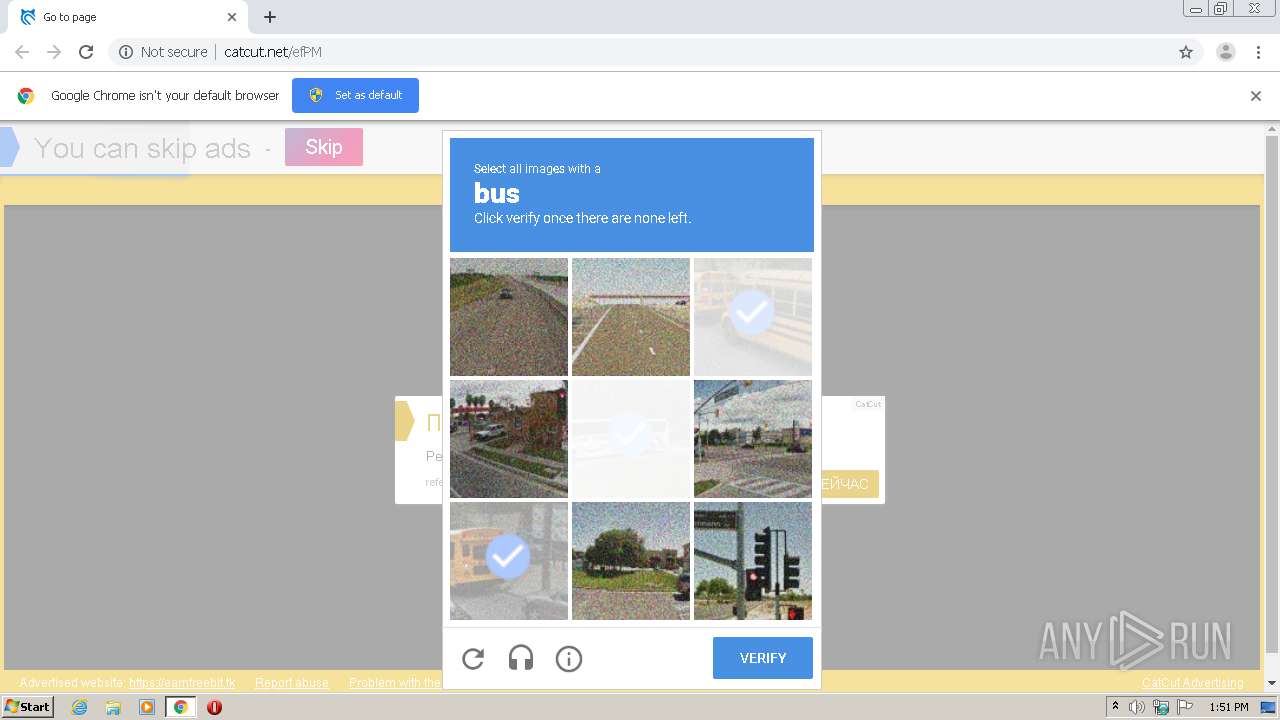
Task: Click the pink Skip button
Action: (x=324, y=147)
